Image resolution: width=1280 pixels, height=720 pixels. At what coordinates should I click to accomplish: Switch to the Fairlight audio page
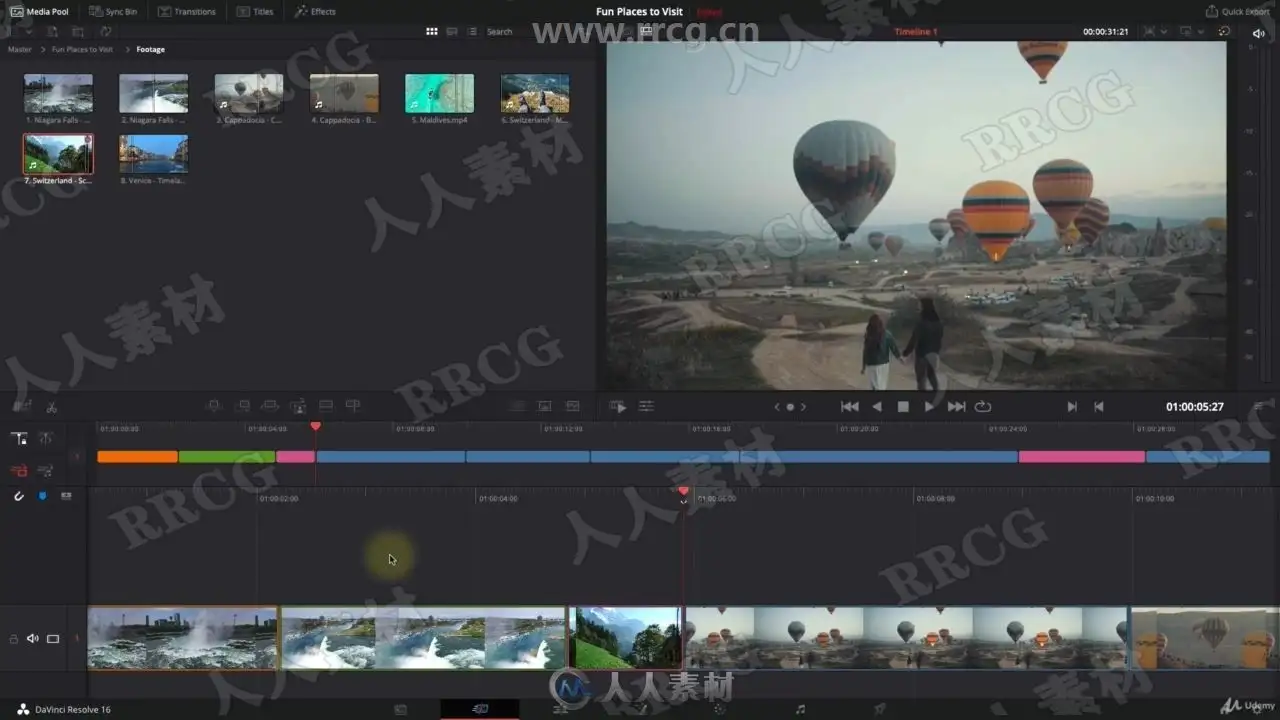tap(800, 709)
